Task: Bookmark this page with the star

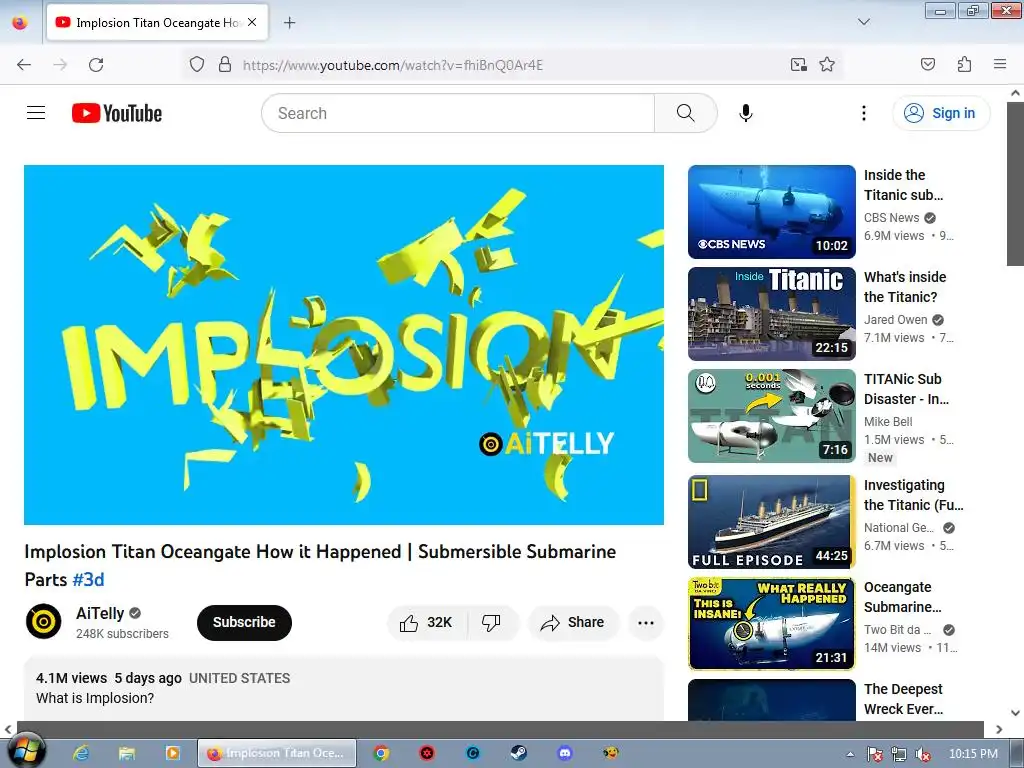Action: (827, 64)
